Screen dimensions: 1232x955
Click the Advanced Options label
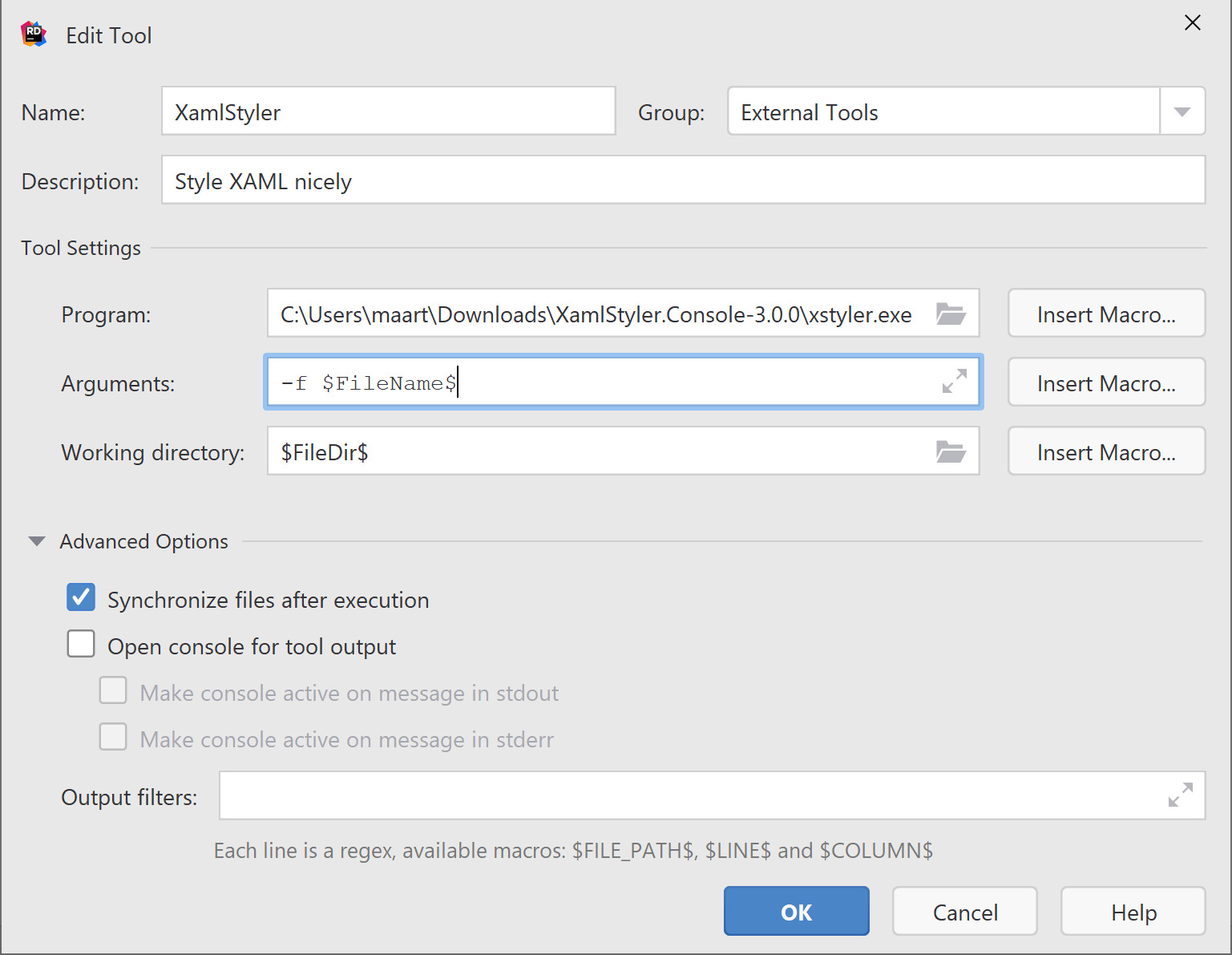pyautogui.click(x=144, y=541)
